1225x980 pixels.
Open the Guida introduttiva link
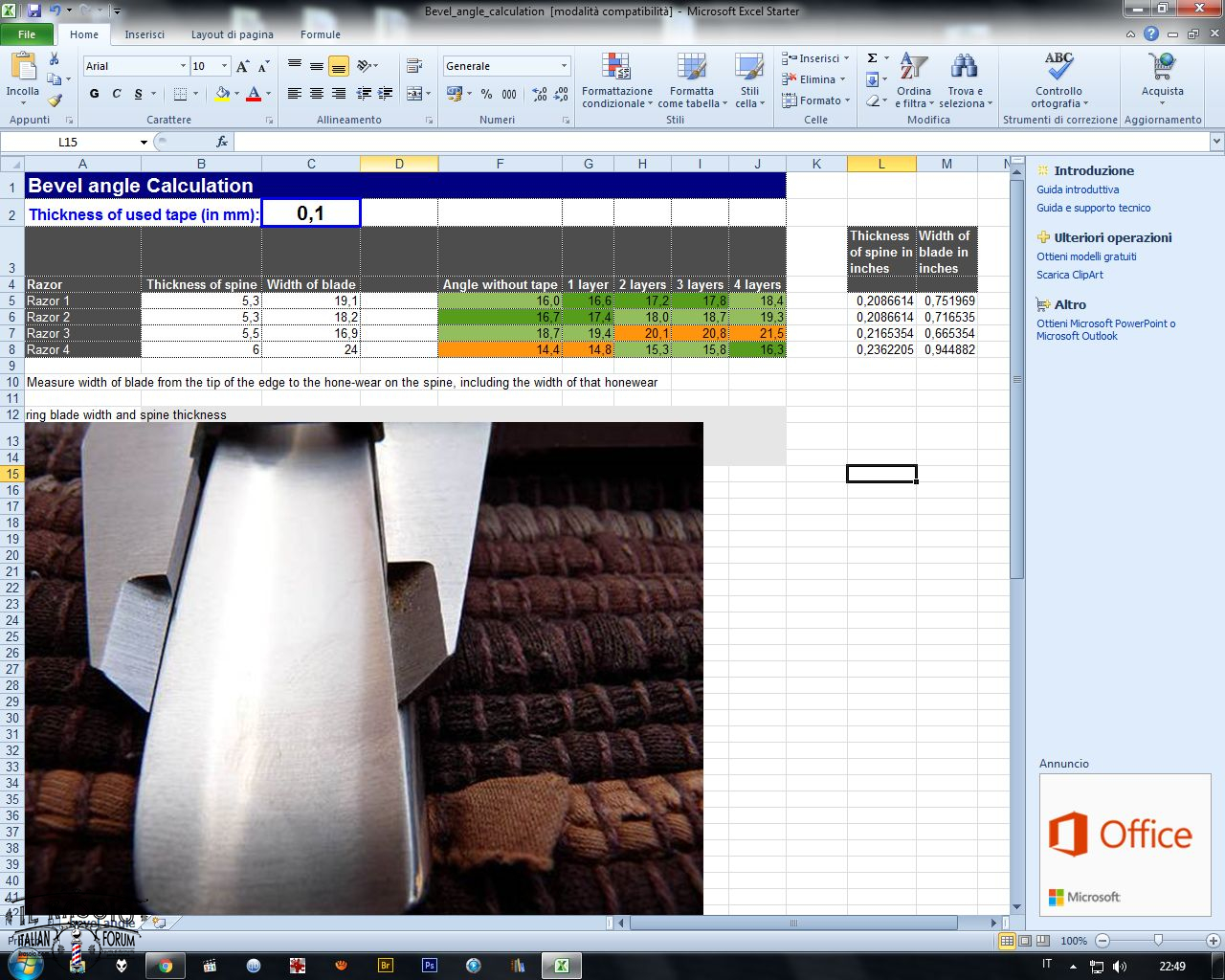tap(1078, 189)
